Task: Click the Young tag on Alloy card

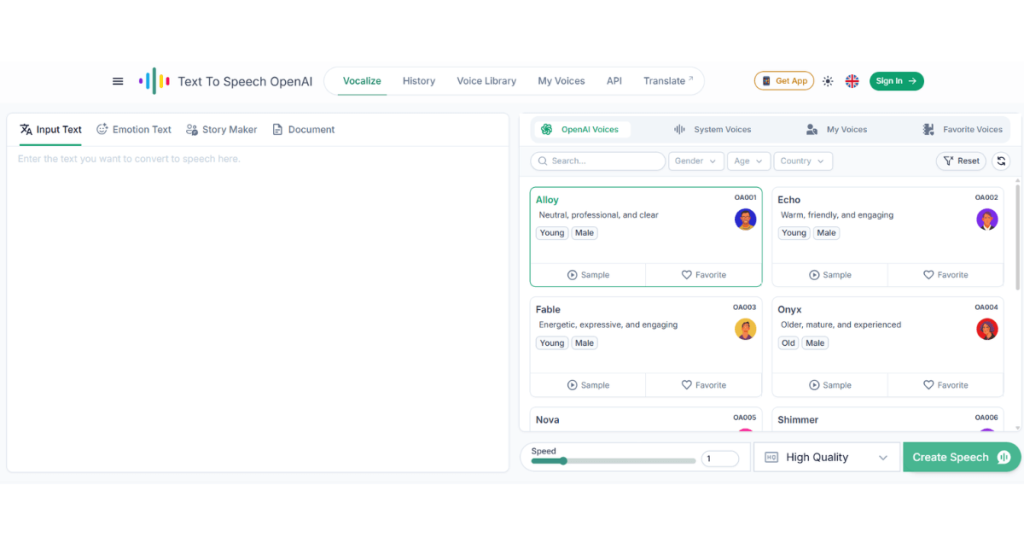Action: (x=552, y=233)
